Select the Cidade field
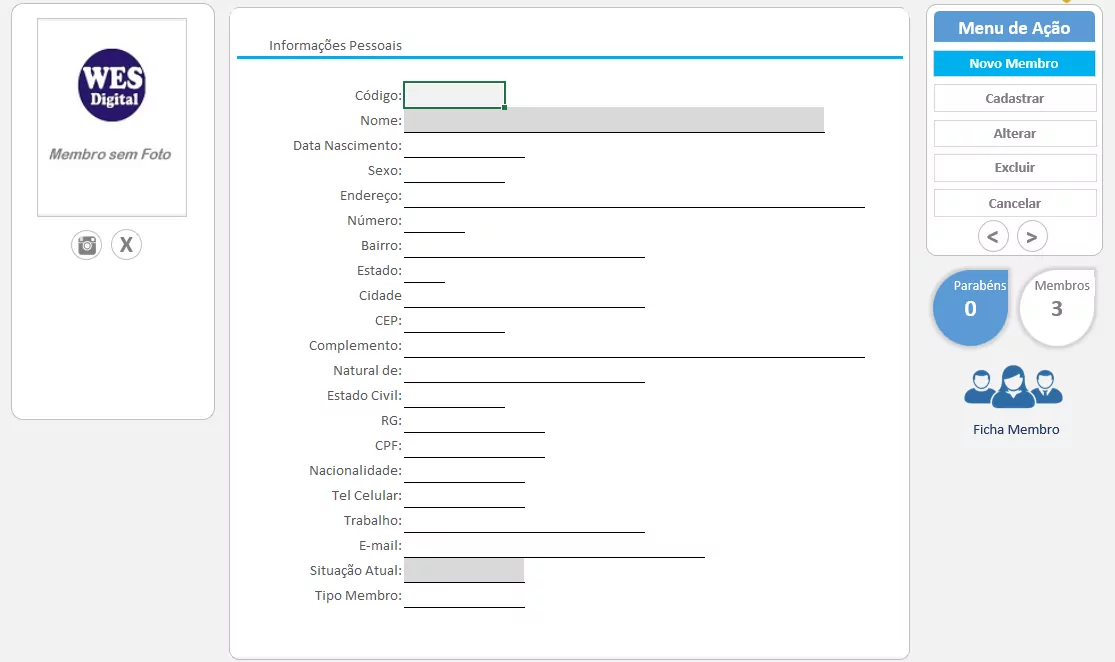The image size is (1115, 662). (524, 296)
